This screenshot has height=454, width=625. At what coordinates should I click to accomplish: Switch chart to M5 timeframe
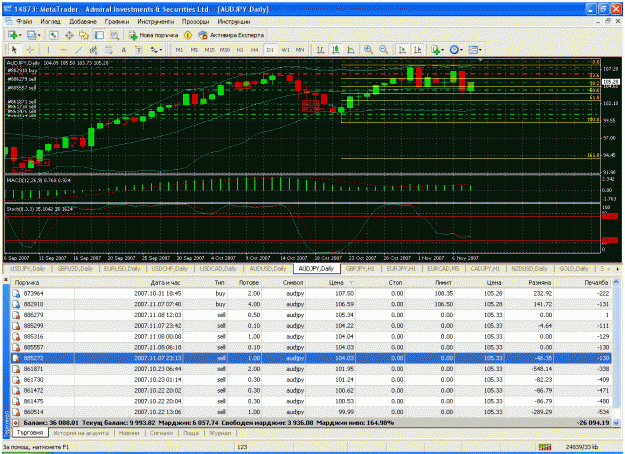[x=194, y=50]
